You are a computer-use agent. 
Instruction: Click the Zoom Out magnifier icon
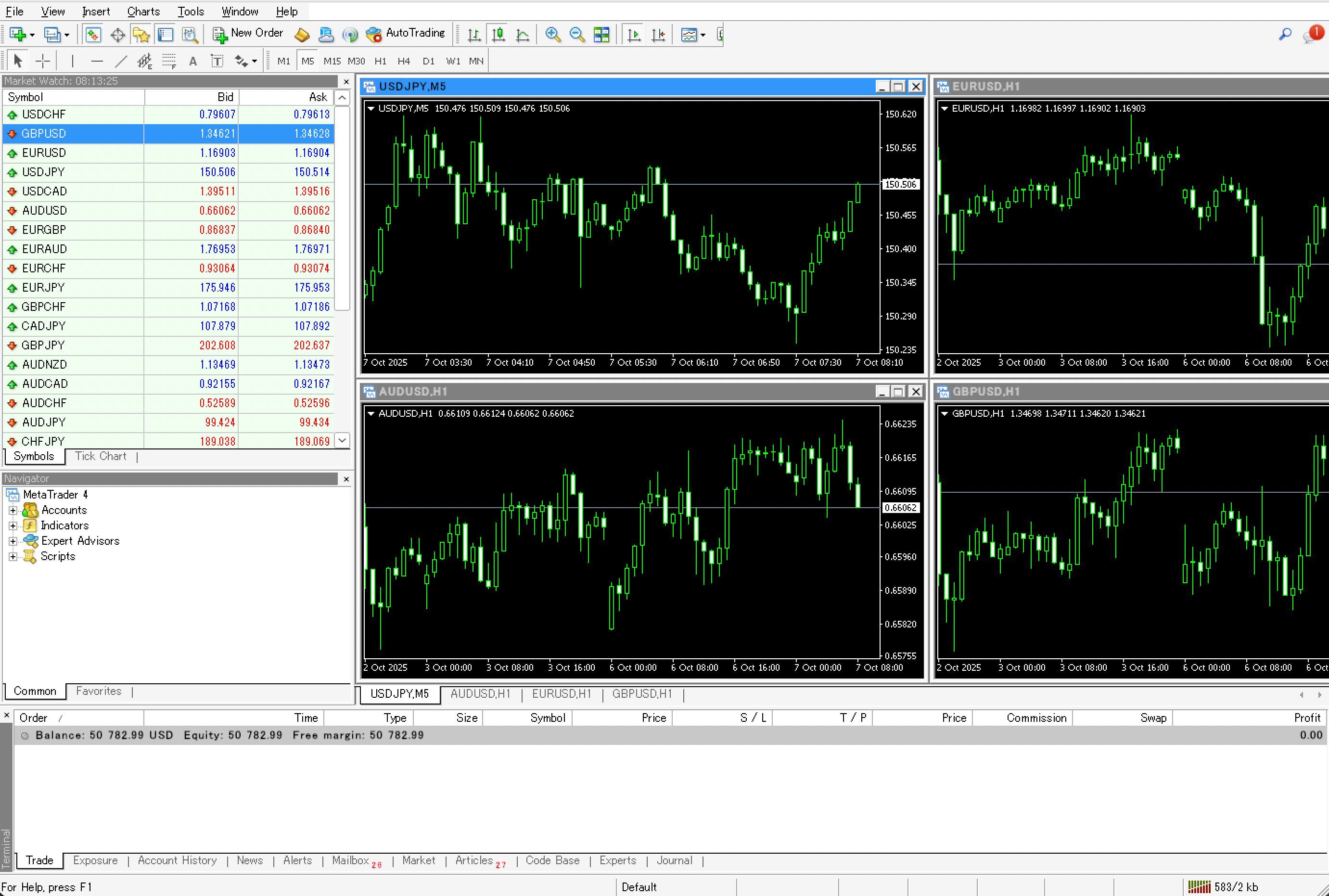pyautogui.click(x=577, y=35)
